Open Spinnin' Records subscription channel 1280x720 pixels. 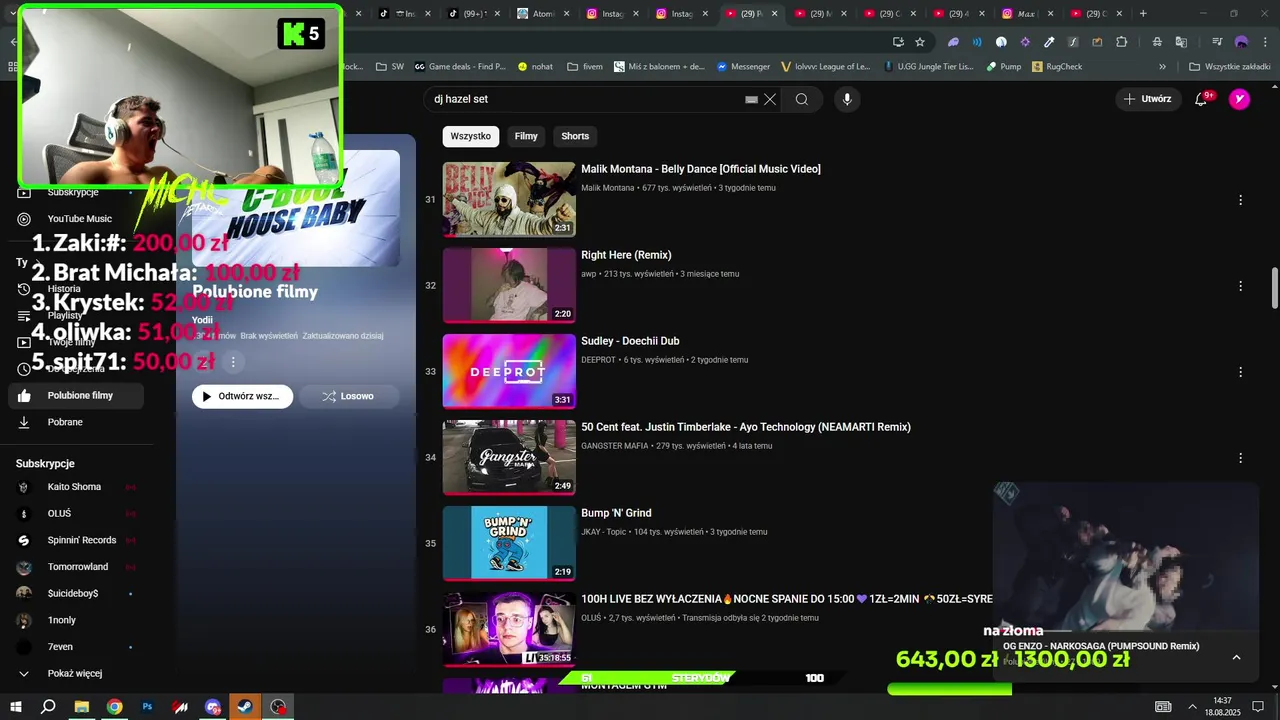click(76, 540)
